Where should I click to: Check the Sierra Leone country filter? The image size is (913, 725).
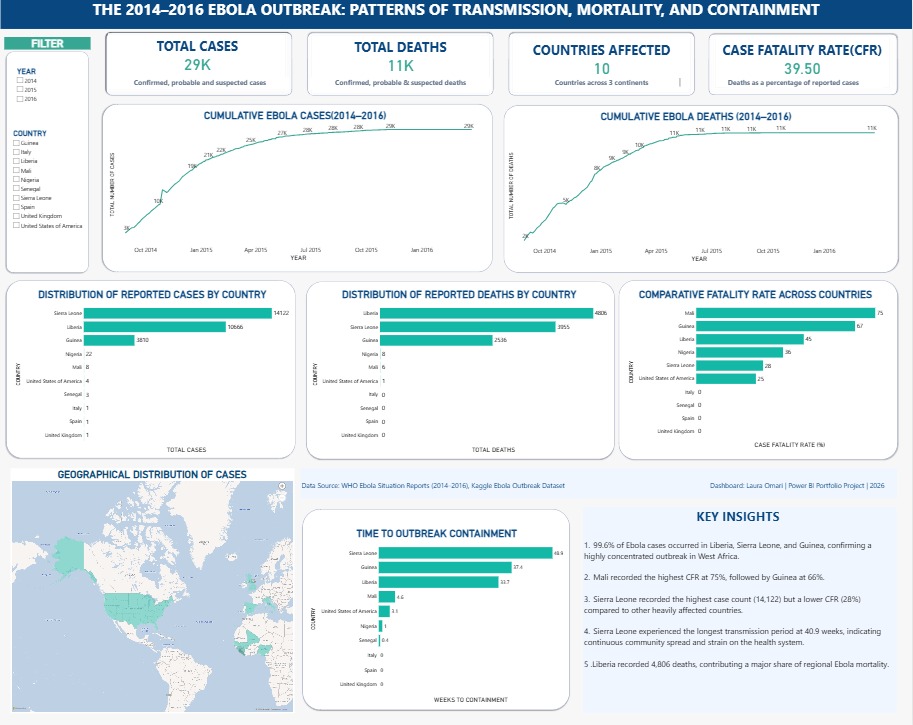click(x=16, y=198)
